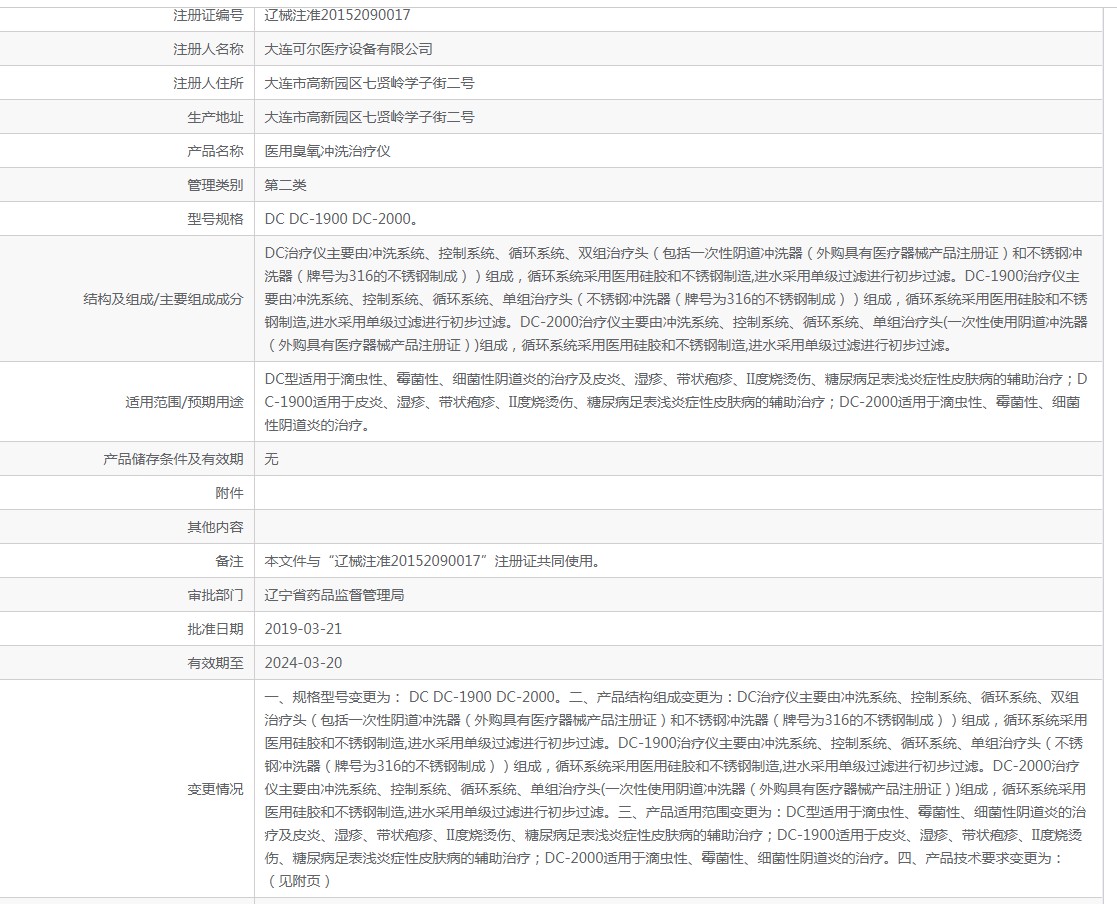
Task: Click management category value 第二类
Action: point(285,185)
